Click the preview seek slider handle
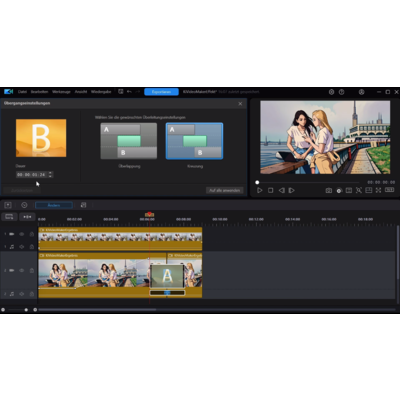 257,182
